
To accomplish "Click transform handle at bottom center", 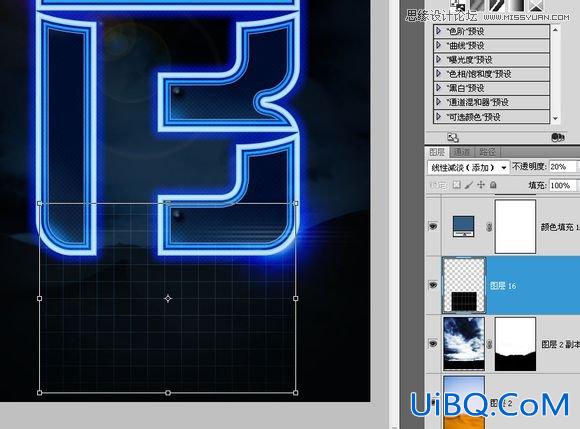I will pos(168,392).
